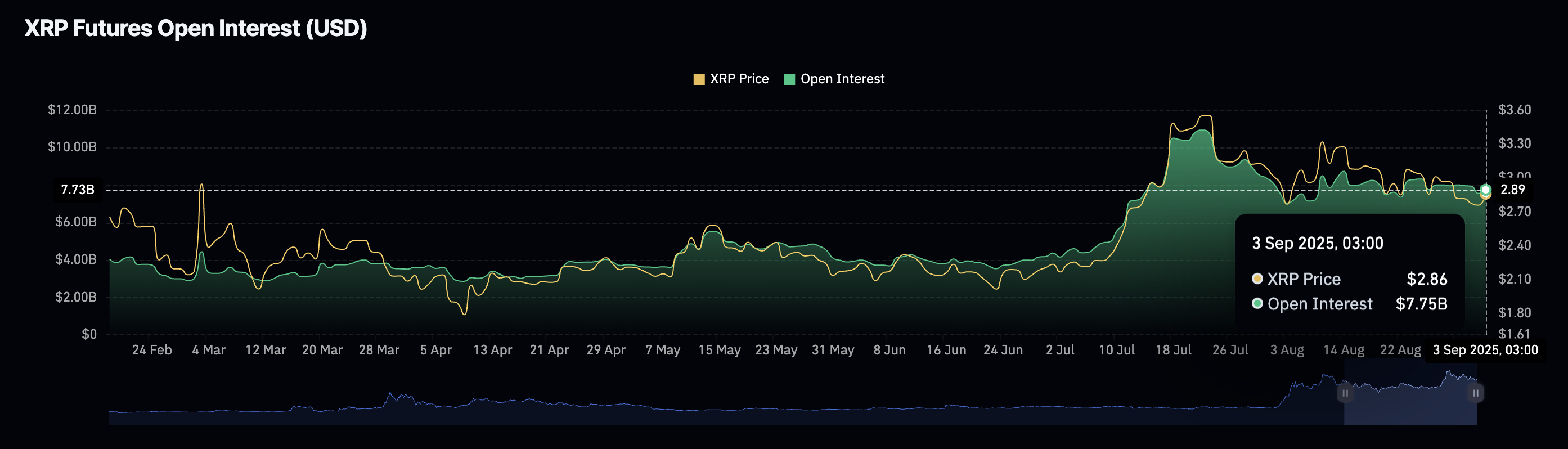Click the 2.89 right axis value label
This screenshot has height=449, width=1568.
click(x=1513, y=190)
